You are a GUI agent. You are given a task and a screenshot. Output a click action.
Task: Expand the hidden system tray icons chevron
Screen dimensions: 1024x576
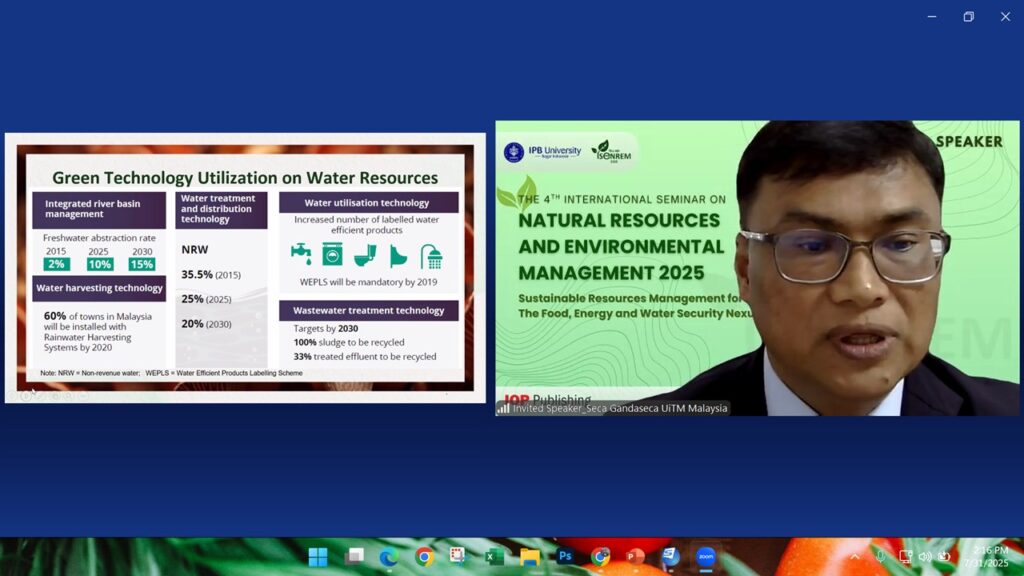[855, 557]
